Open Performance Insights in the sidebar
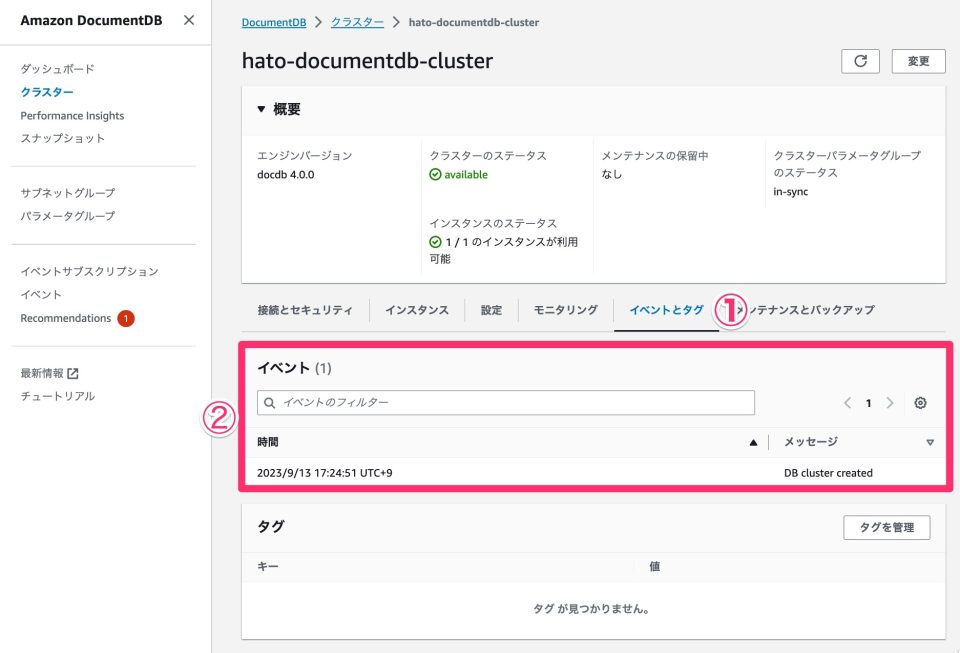960x653 pixels. [x=72, y=116]
